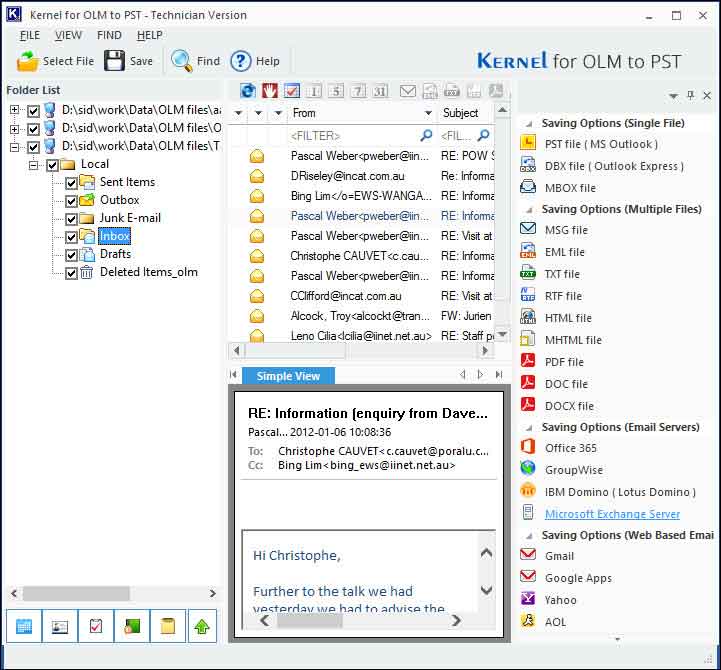Select Gmail saving option
Screen dimensions: 721x670
click(x=559, y=556)
